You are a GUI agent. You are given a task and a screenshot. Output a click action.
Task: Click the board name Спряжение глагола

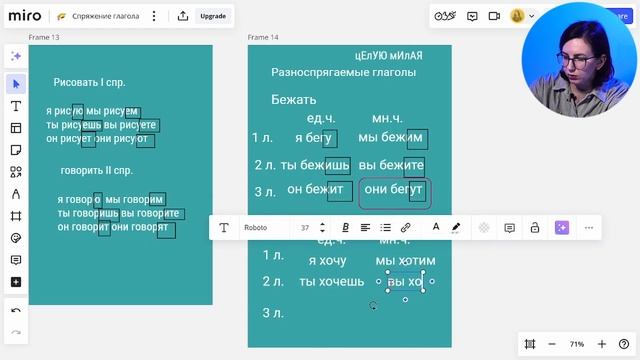[106, 16]
